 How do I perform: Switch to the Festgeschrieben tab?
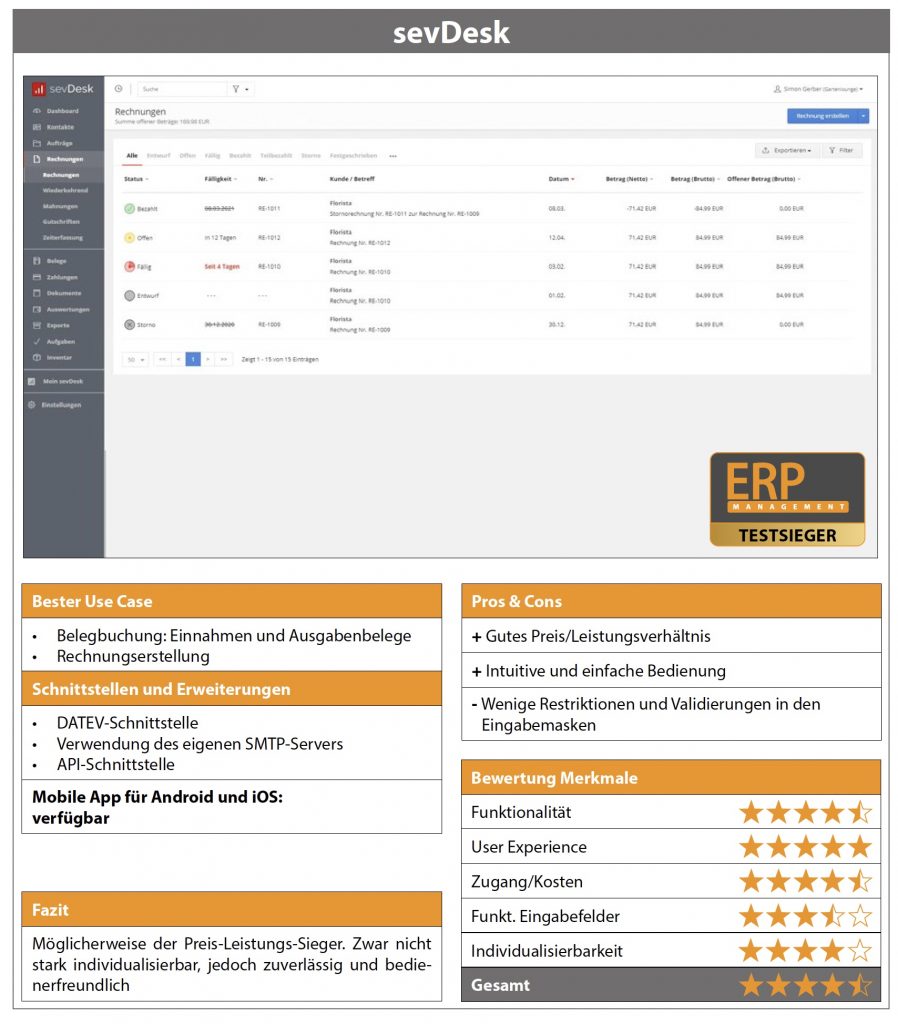click(353, 156)
